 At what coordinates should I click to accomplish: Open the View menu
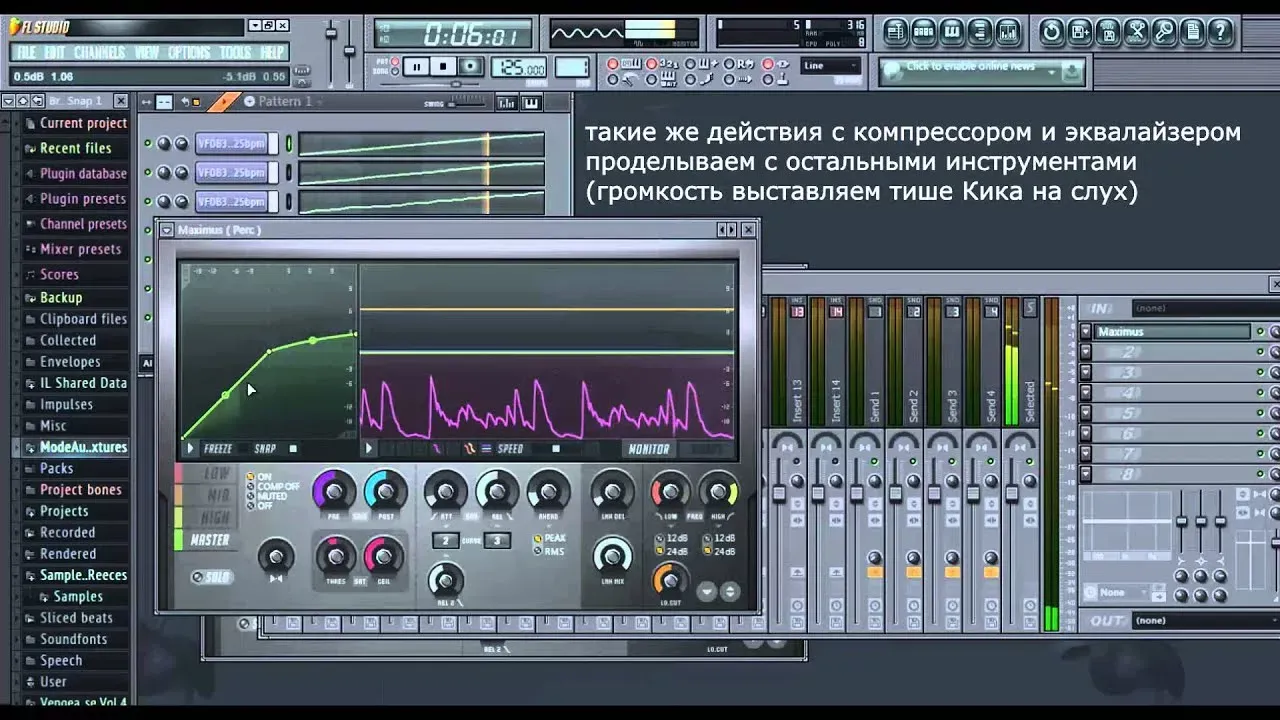tap(147, 52)
